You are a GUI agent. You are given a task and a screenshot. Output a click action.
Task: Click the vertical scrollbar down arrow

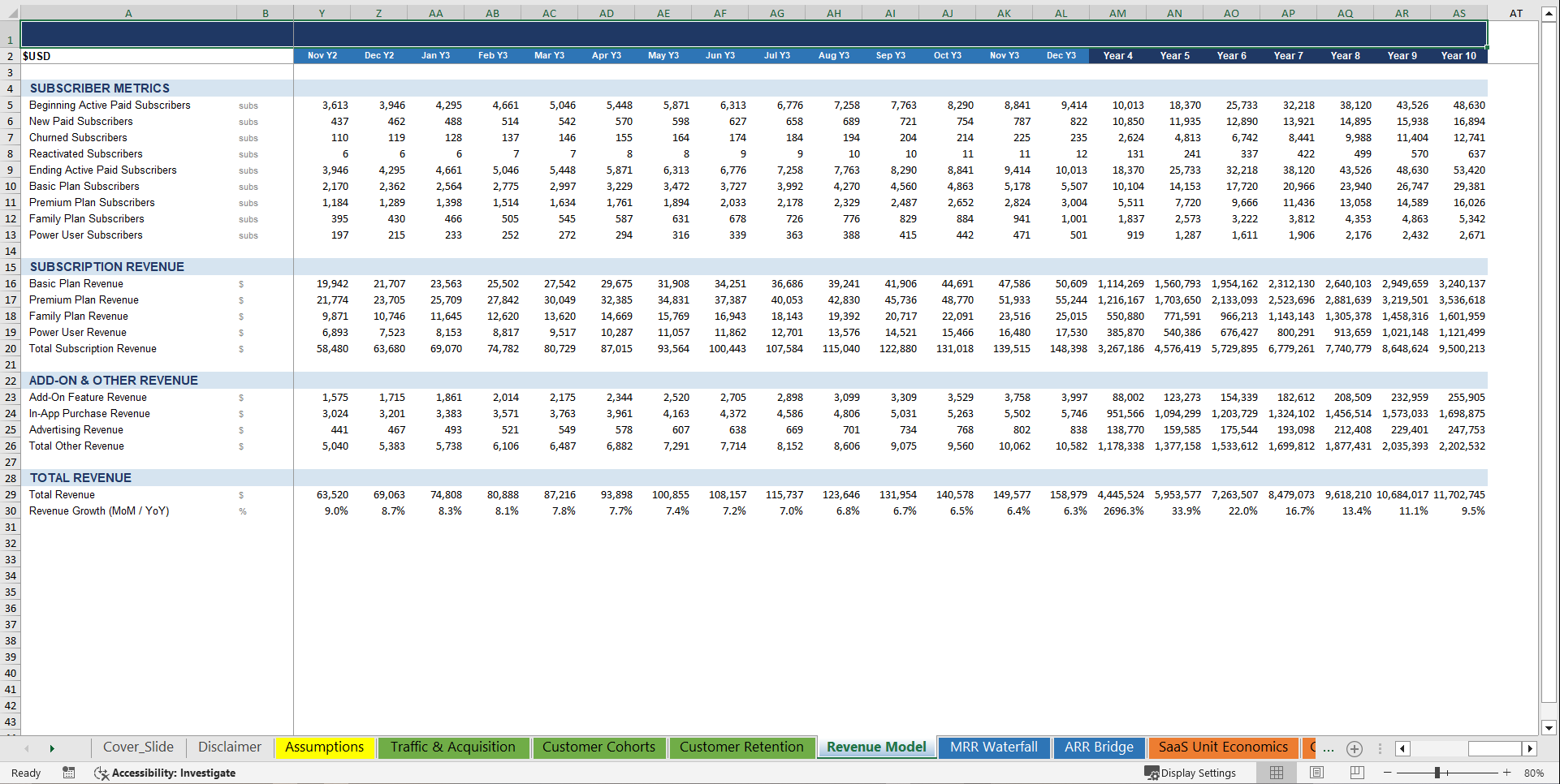pyautogui.click(x=1549, y=729)
